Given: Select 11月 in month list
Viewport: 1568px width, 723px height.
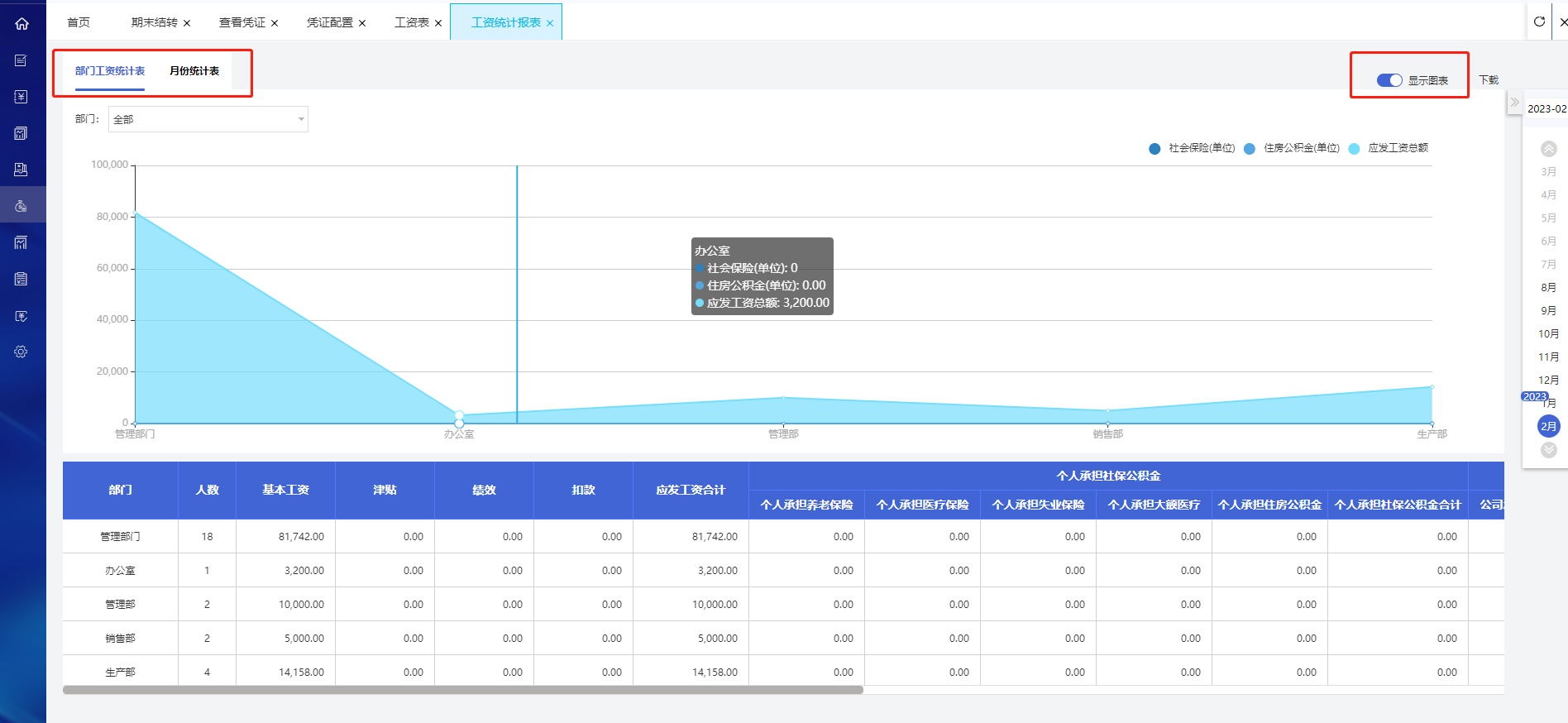Looking at the screenshot, I should point(1549,357).
